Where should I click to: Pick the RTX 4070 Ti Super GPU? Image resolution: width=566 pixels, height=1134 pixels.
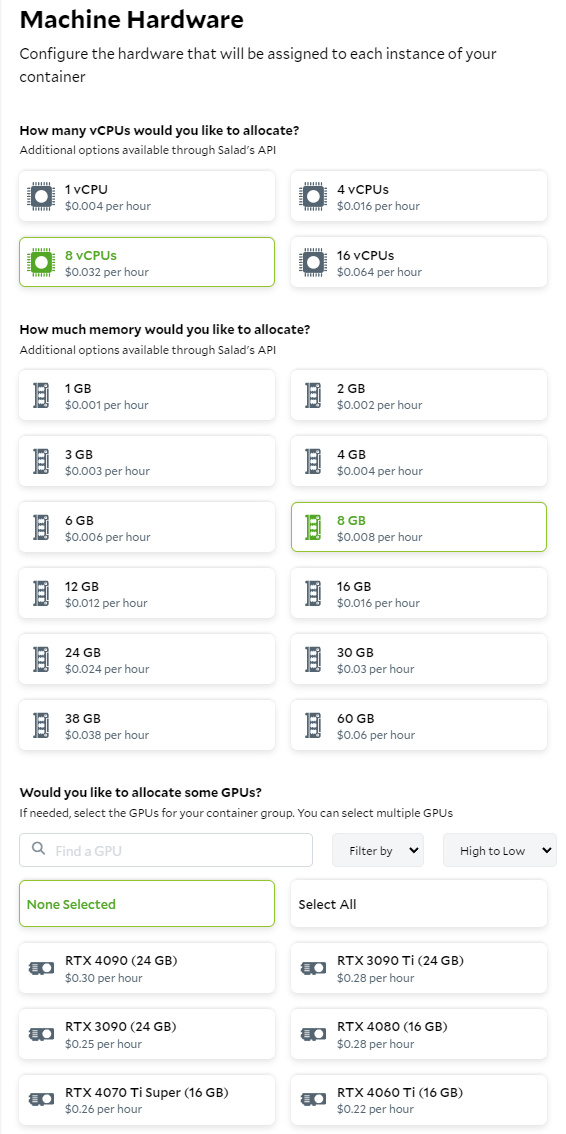click(x=147, y=1099)
